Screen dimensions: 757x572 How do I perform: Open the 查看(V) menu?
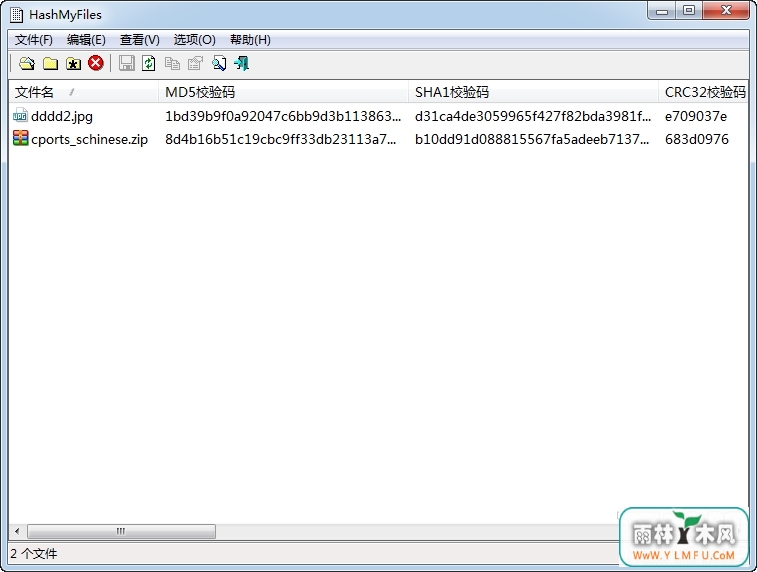140,40
